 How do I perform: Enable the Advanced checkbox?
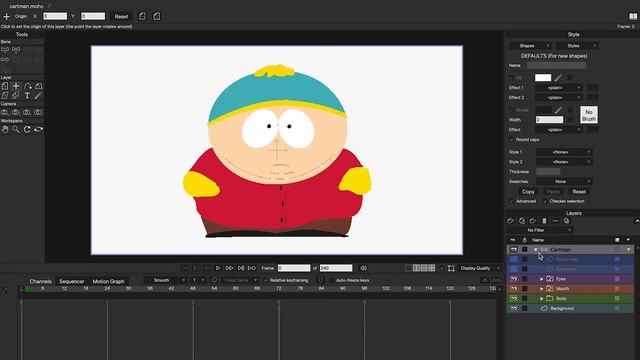(x=512, y=201)
